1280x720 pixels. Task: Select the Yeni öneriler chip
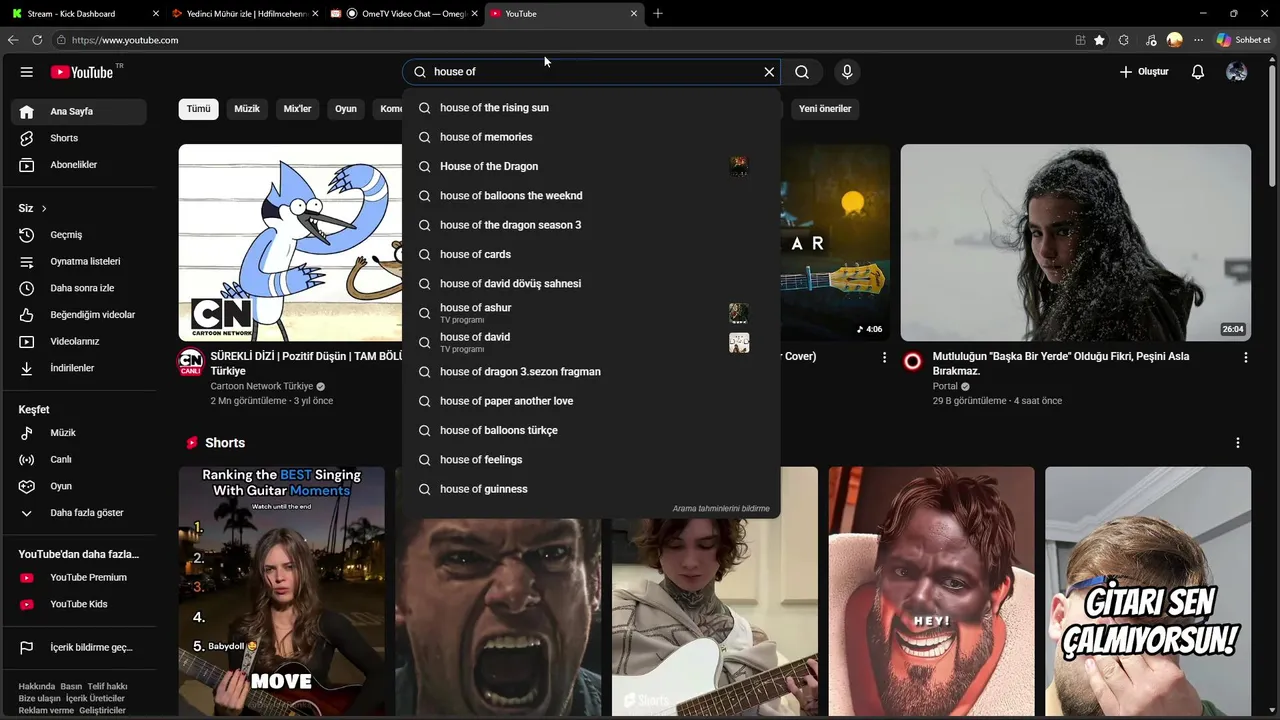click(825, 109)
